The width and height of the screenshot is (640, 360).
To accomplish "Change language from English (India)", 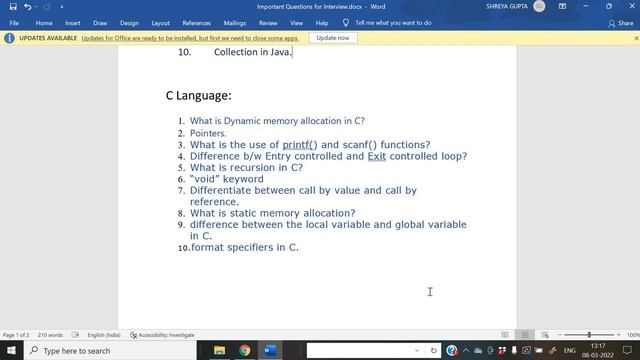I will click(104, 335).
